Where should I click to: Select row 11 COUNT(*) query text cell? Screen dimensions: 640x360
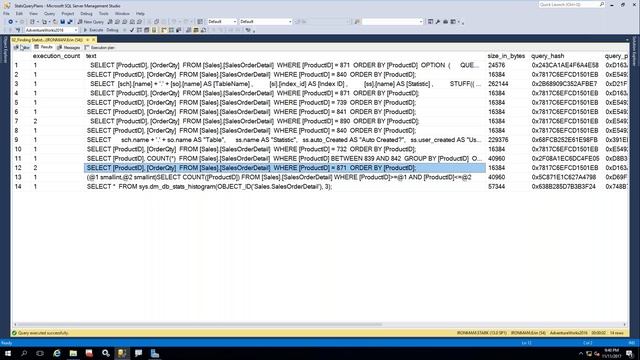[x=284, y=158]
